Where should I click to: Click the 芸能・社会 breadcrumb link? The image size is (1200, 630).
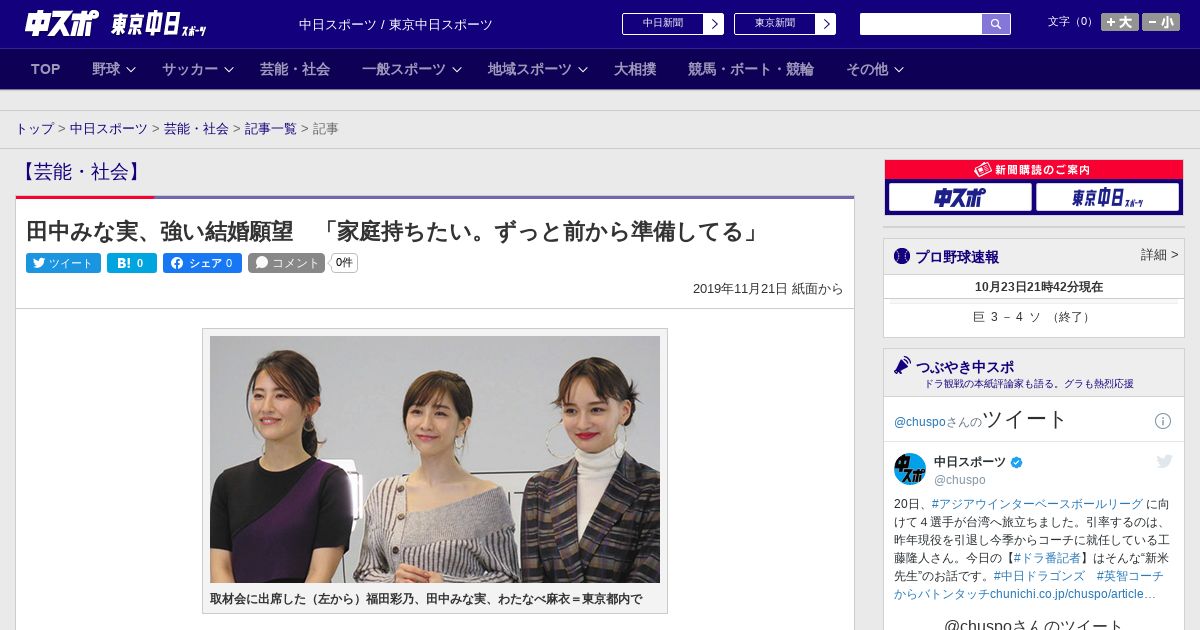pyautogui.click(x=196, y=129)
